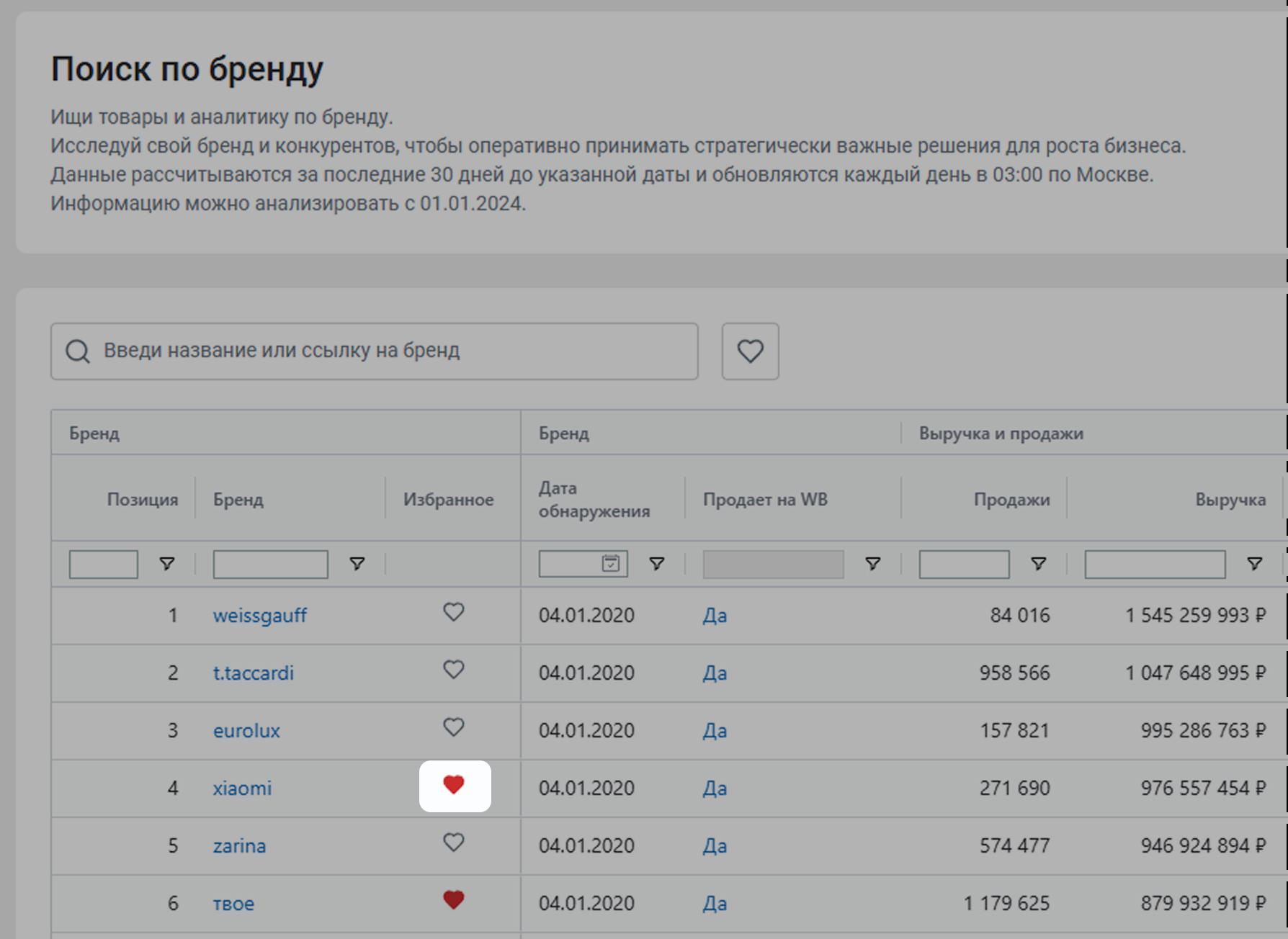The height and width of the screenshot is (939, 1288).
Task: Click Да link in eurolux row
Action: click(715, 731)
